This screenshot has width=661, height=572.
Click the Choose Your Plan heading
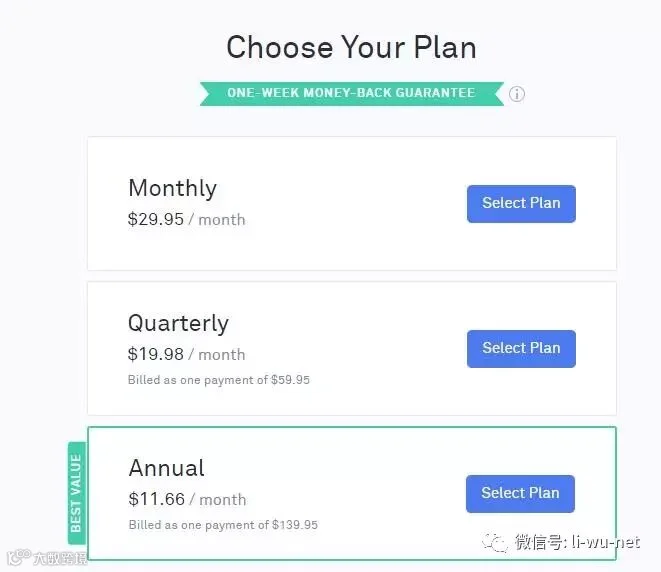pos(352,47)
